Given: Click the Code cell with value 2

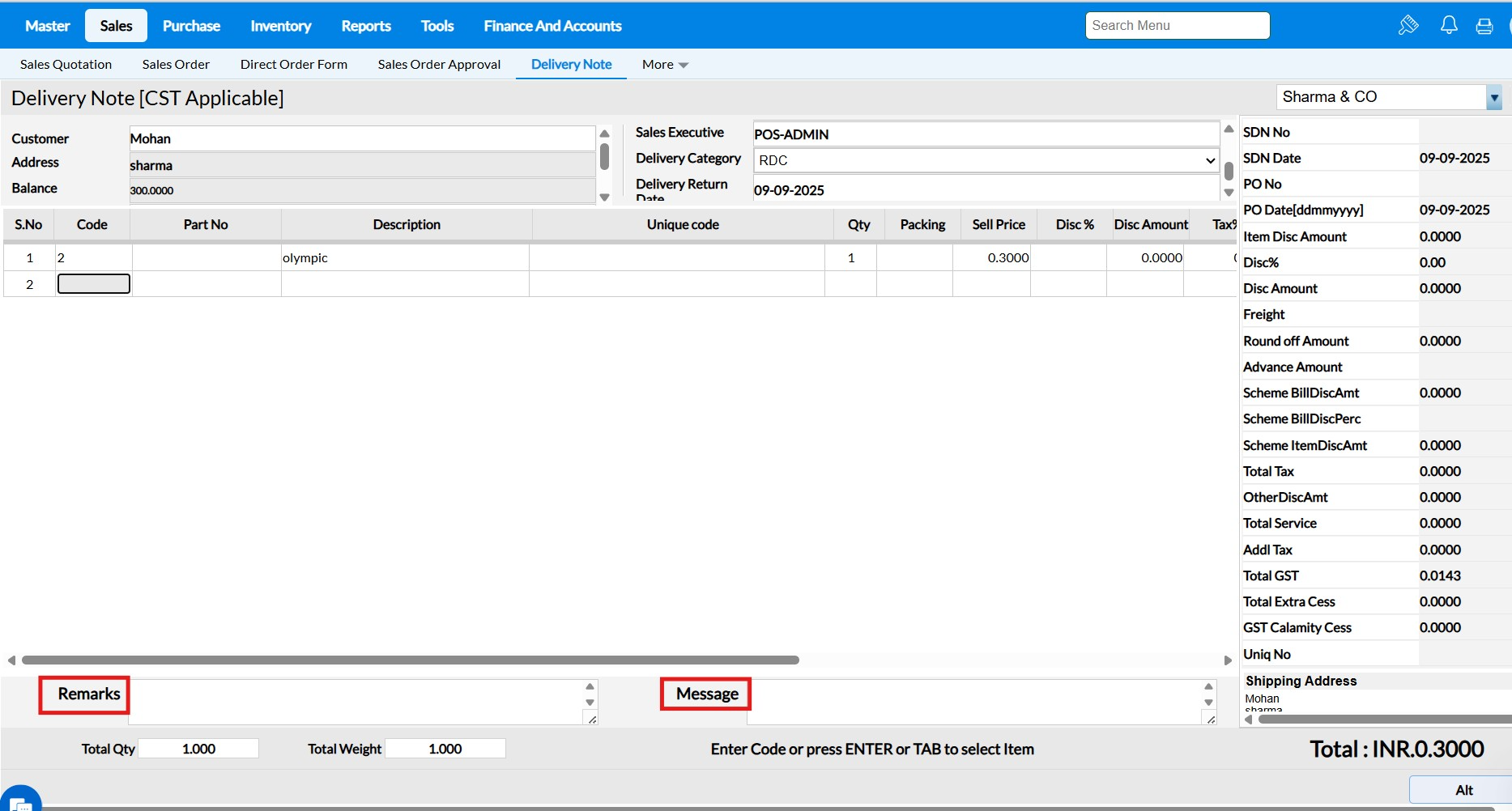Looking at the screenshot, I should (94, 258).
